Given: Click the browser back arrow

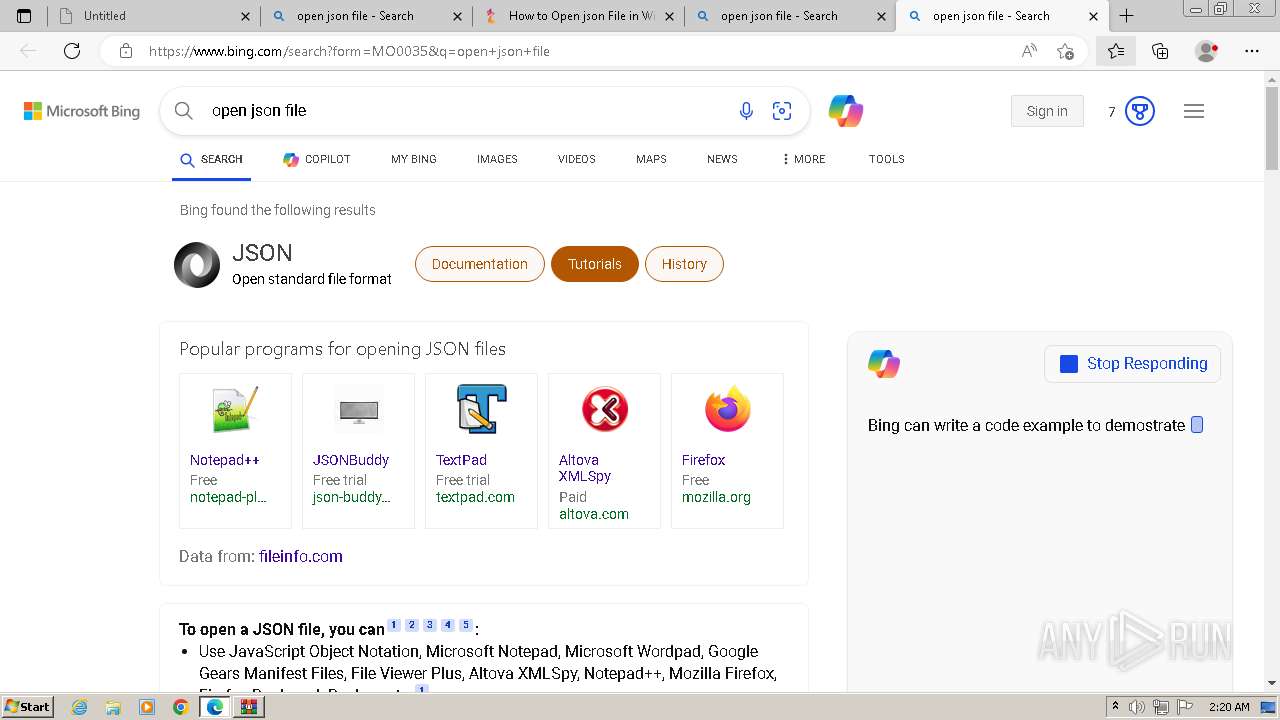Looking at the screenshot, I should click(x=28, y=51).
